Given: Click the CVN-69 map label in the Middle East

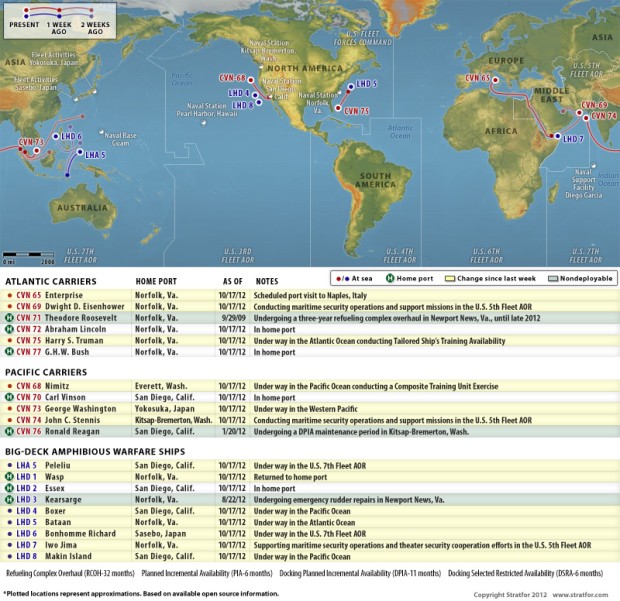Looking at the screenshot, I should 594,105.
